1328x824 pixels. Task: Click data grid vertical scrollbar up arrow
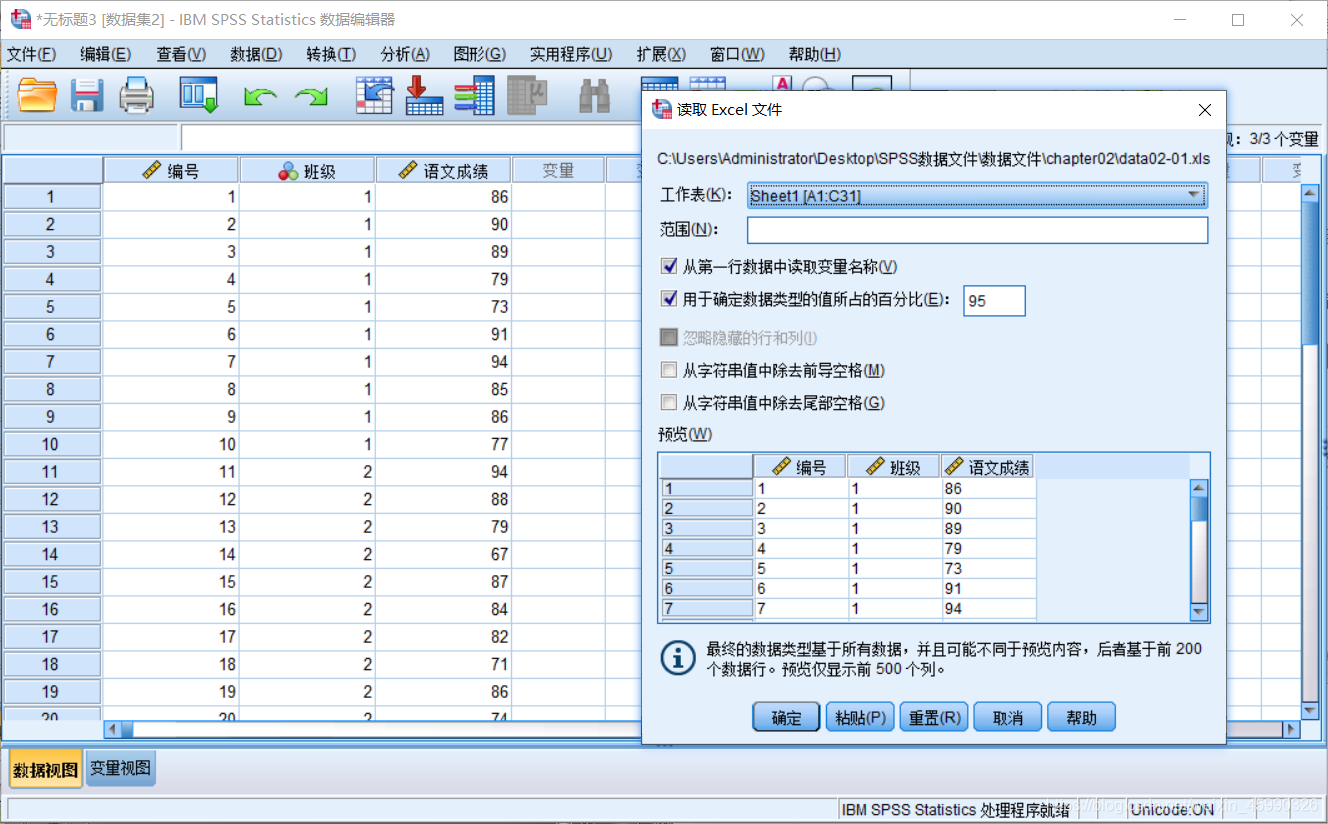click(1311, 193)
